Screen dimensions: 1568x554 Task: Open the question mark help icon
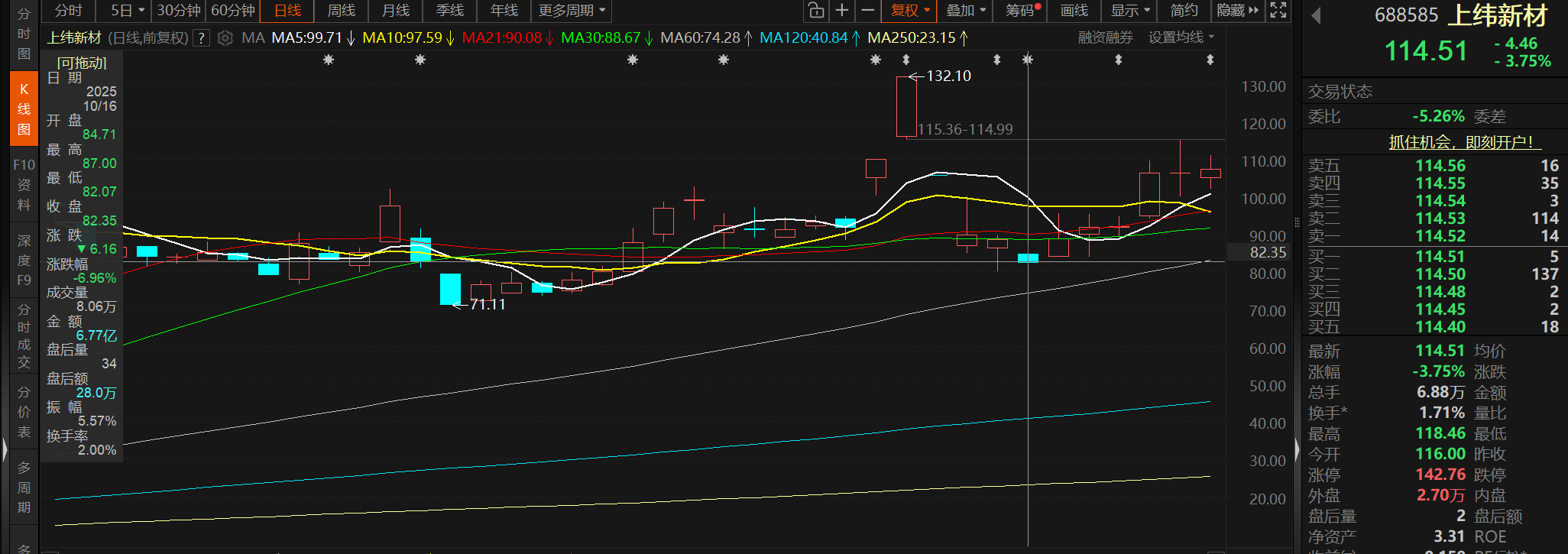pos(201,37)
